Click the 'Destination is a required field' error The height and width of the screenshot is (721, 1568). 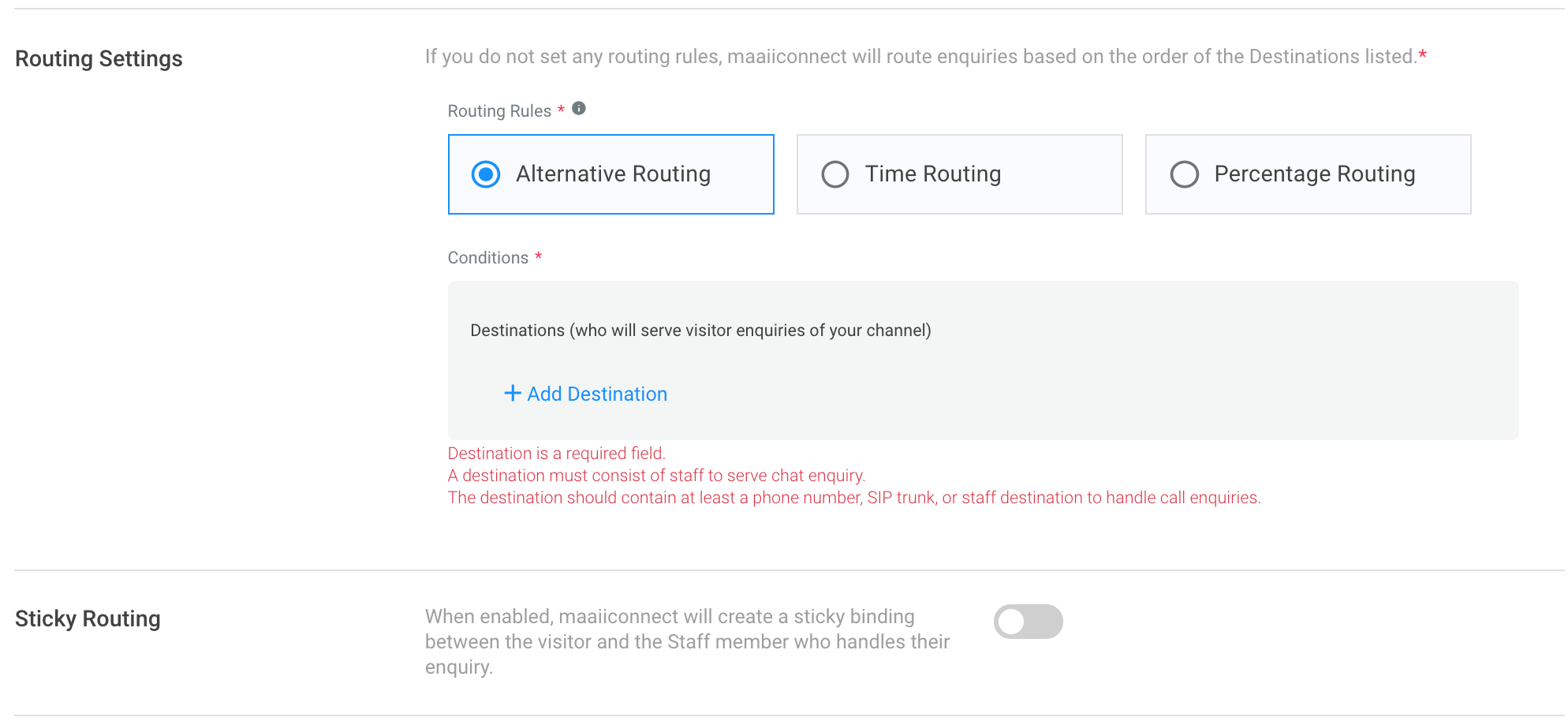point(557,454)
